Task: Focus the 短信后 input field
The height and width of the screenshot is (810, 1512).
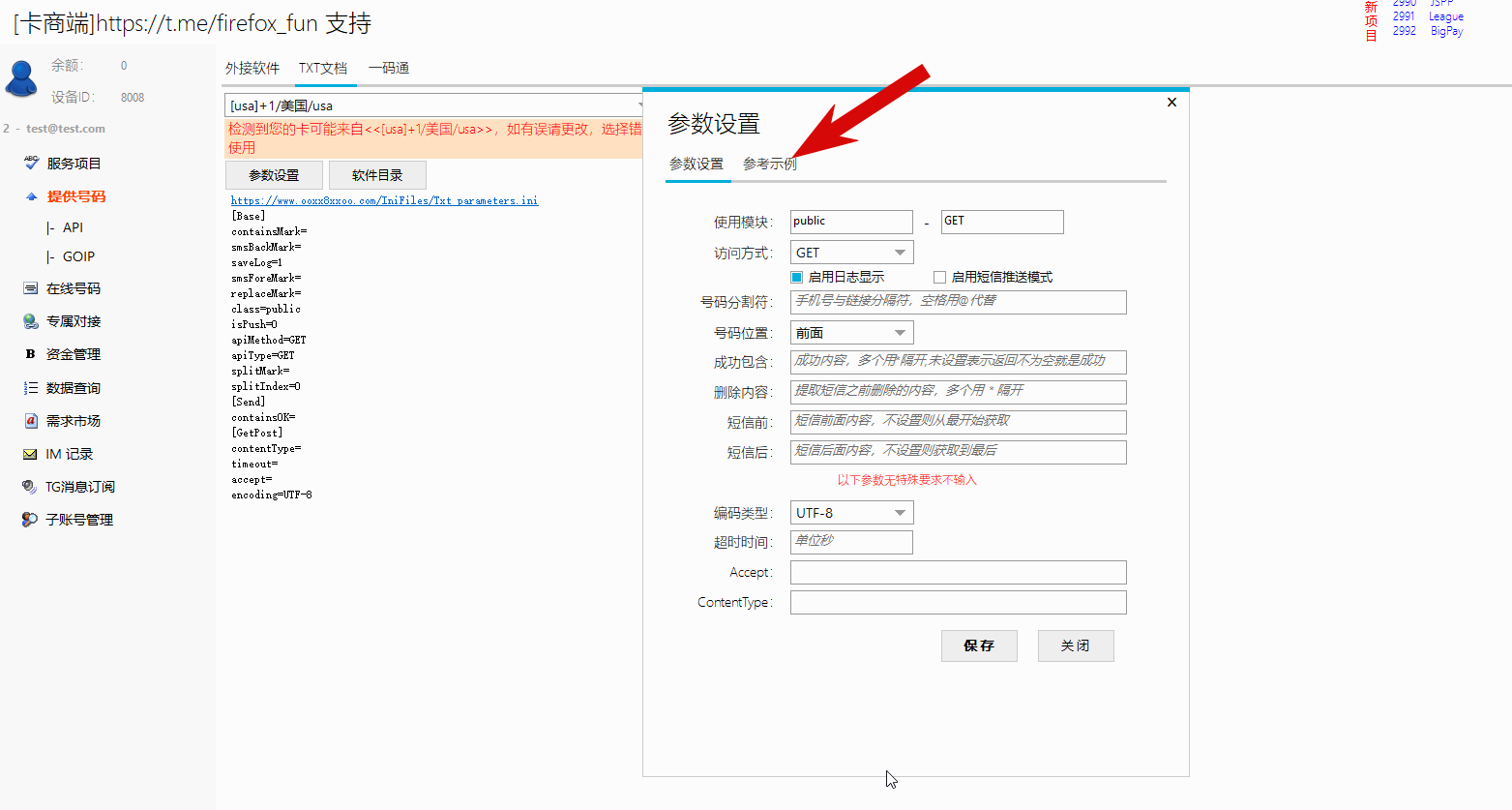Action: (958, 452)
